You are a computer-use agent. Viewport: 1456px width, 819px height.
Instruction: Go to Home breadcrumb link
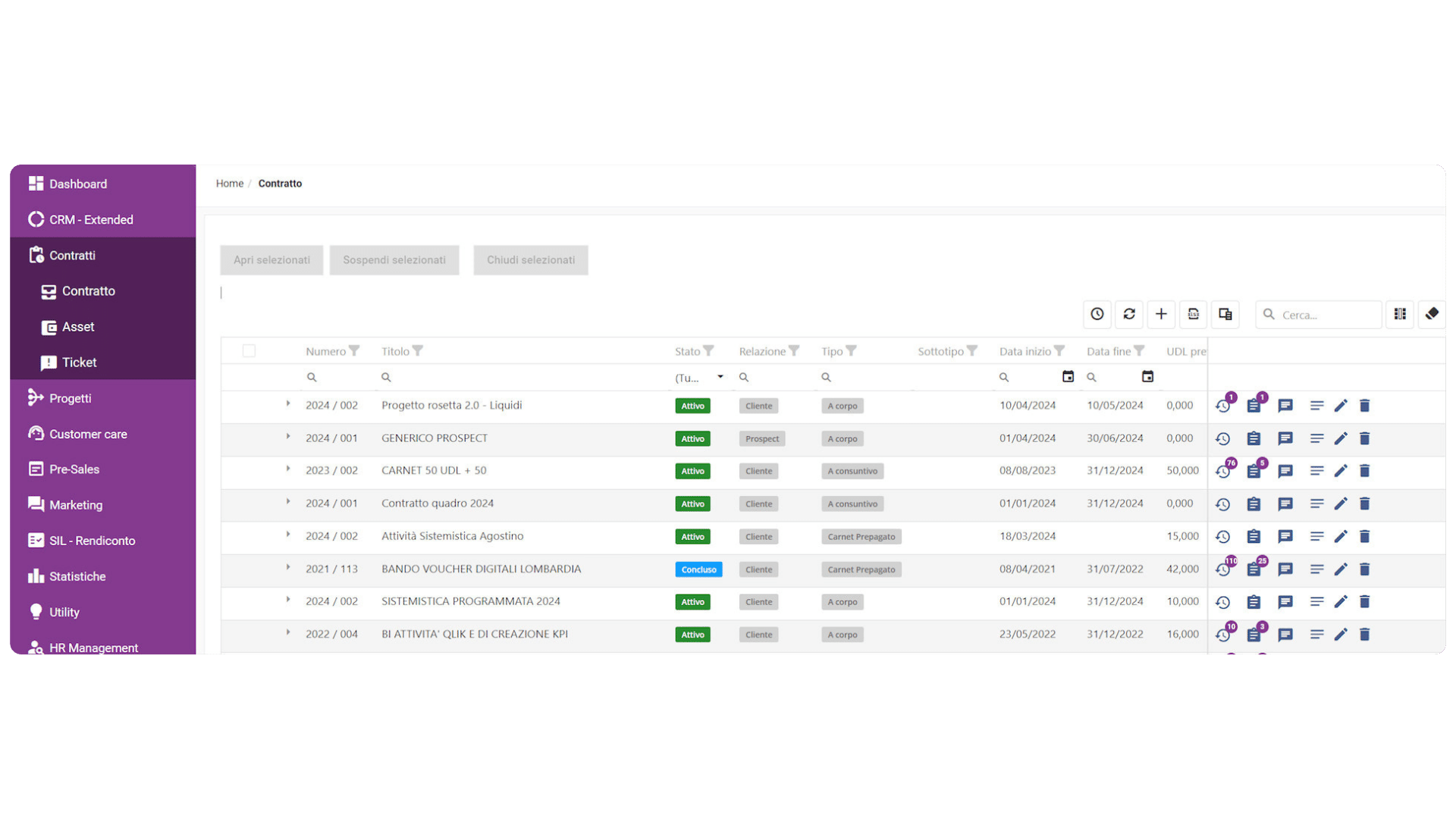pos(230,184)
